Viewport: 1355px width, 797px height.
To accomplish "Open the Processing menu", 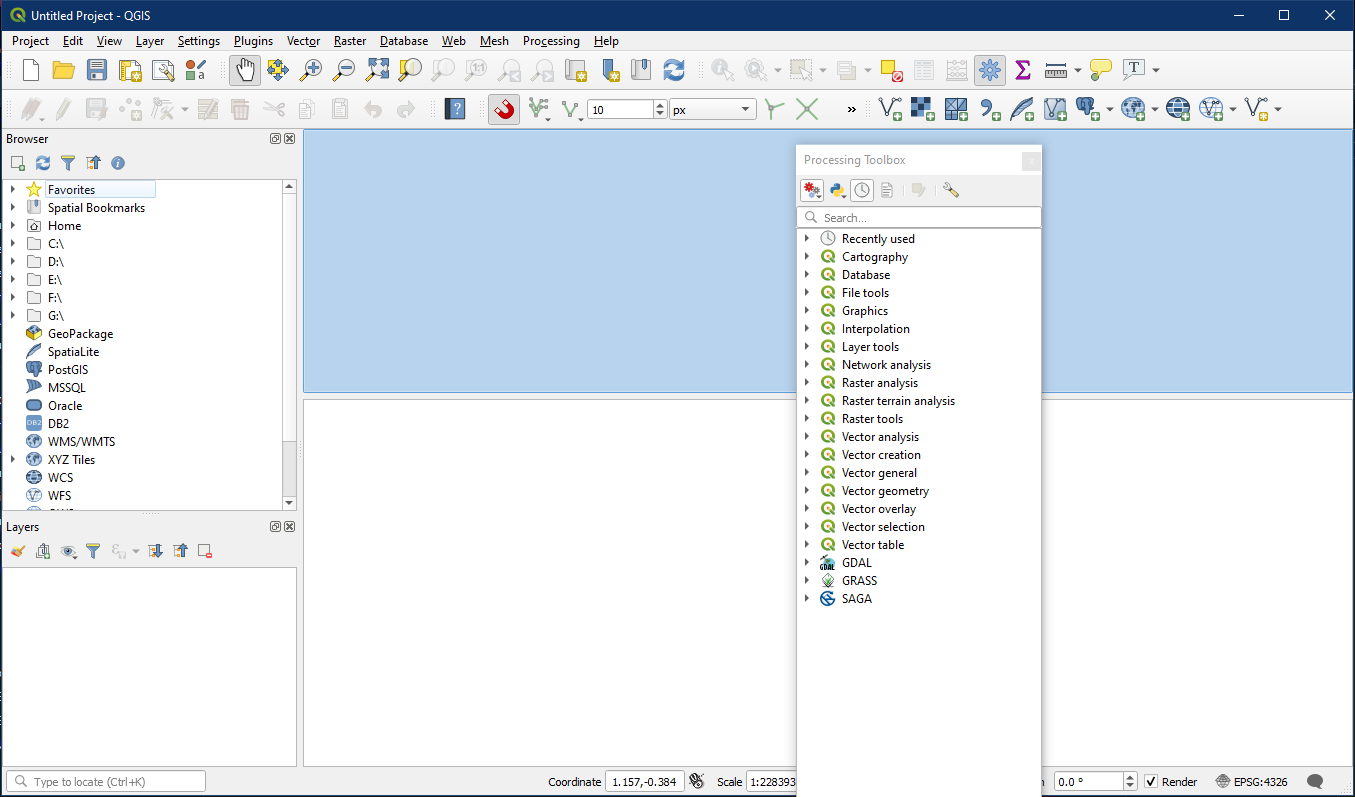I will point(551,41).
